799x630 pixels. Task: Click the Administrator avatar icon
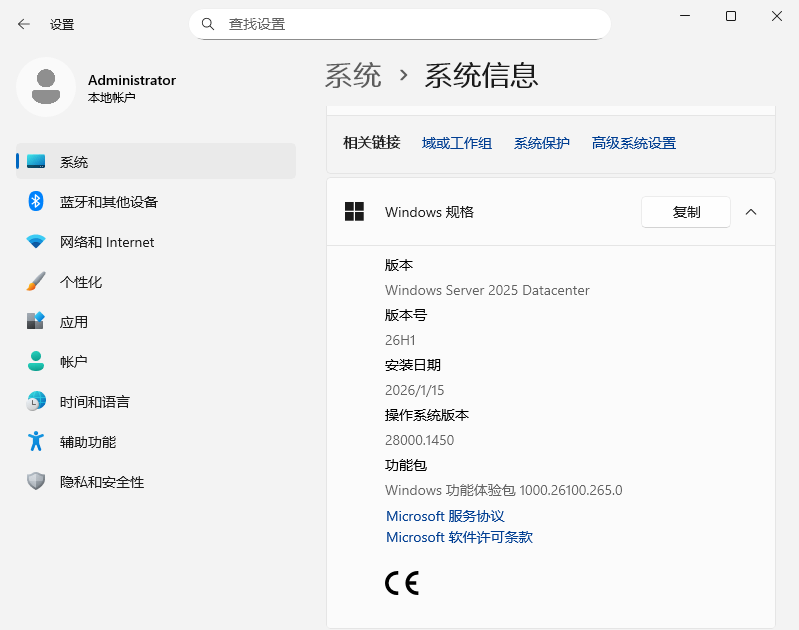coord(46,87)
